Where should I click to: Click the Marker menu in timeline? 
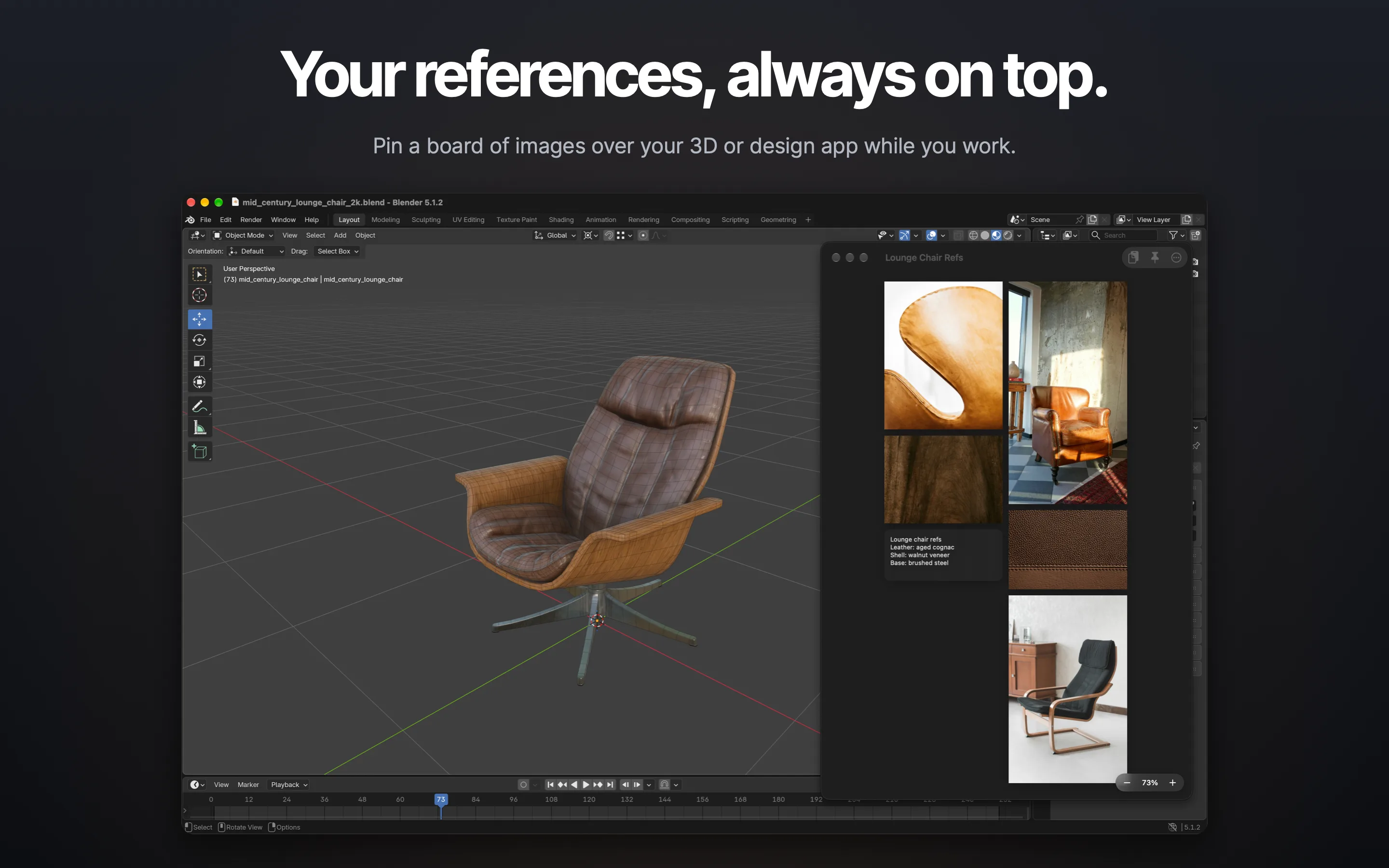tap(248, 785)
